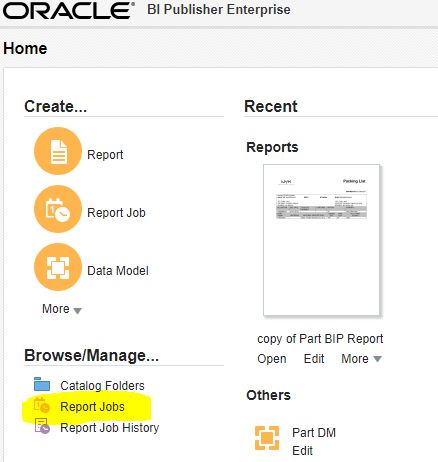Click Edit for copy of Part BIP Report

(314, 359)
